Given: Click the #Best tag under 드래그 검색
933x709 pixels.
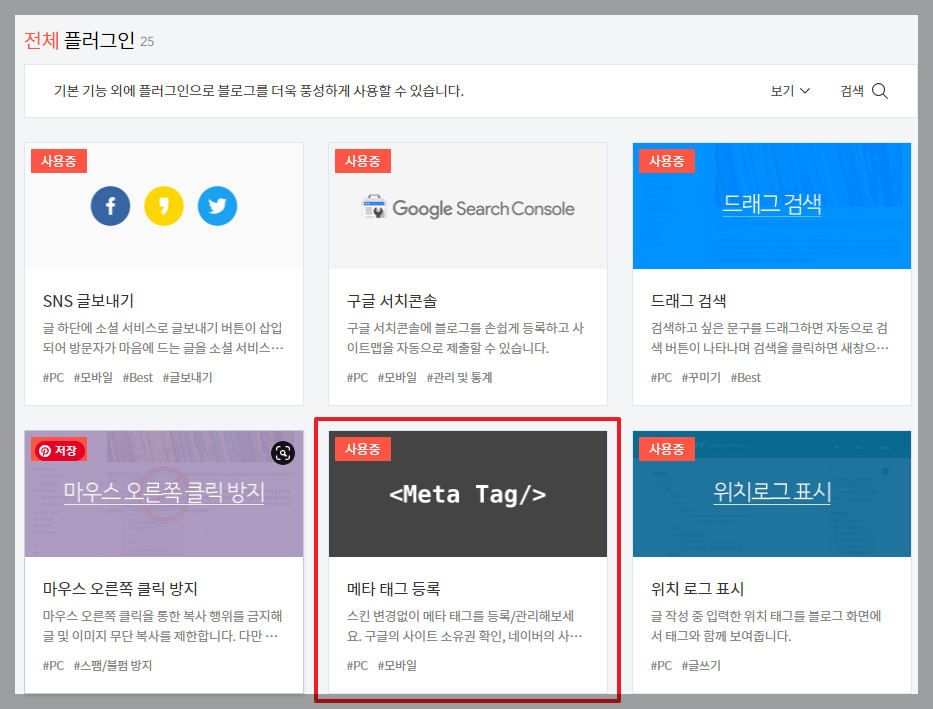Looking at the screenshot, I should 746,378.
